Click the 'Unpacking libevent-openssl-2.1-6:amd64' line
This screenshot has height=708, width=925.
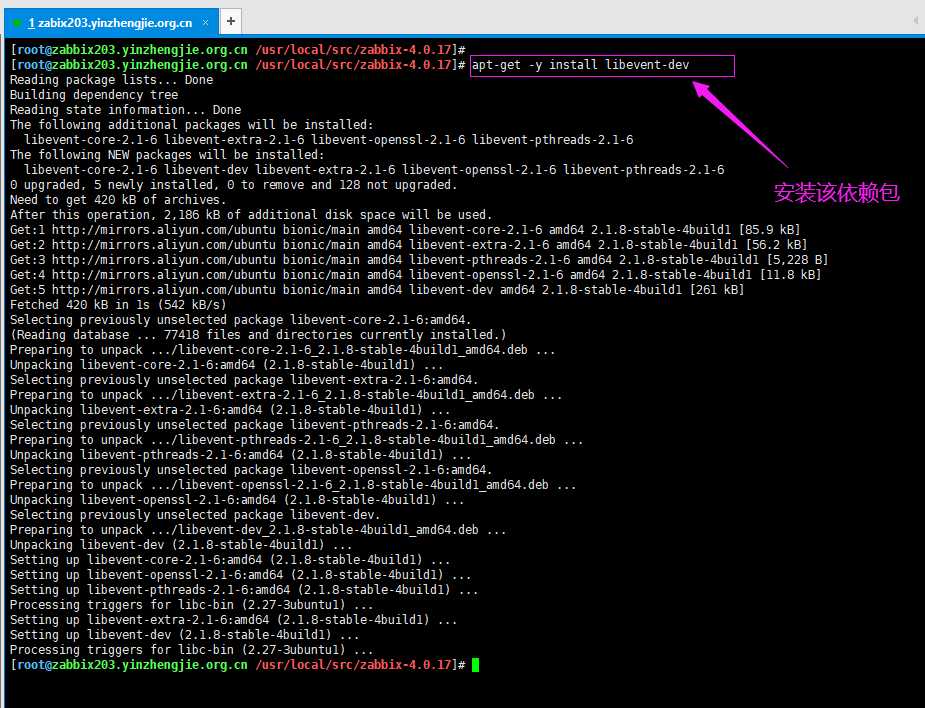237,500
